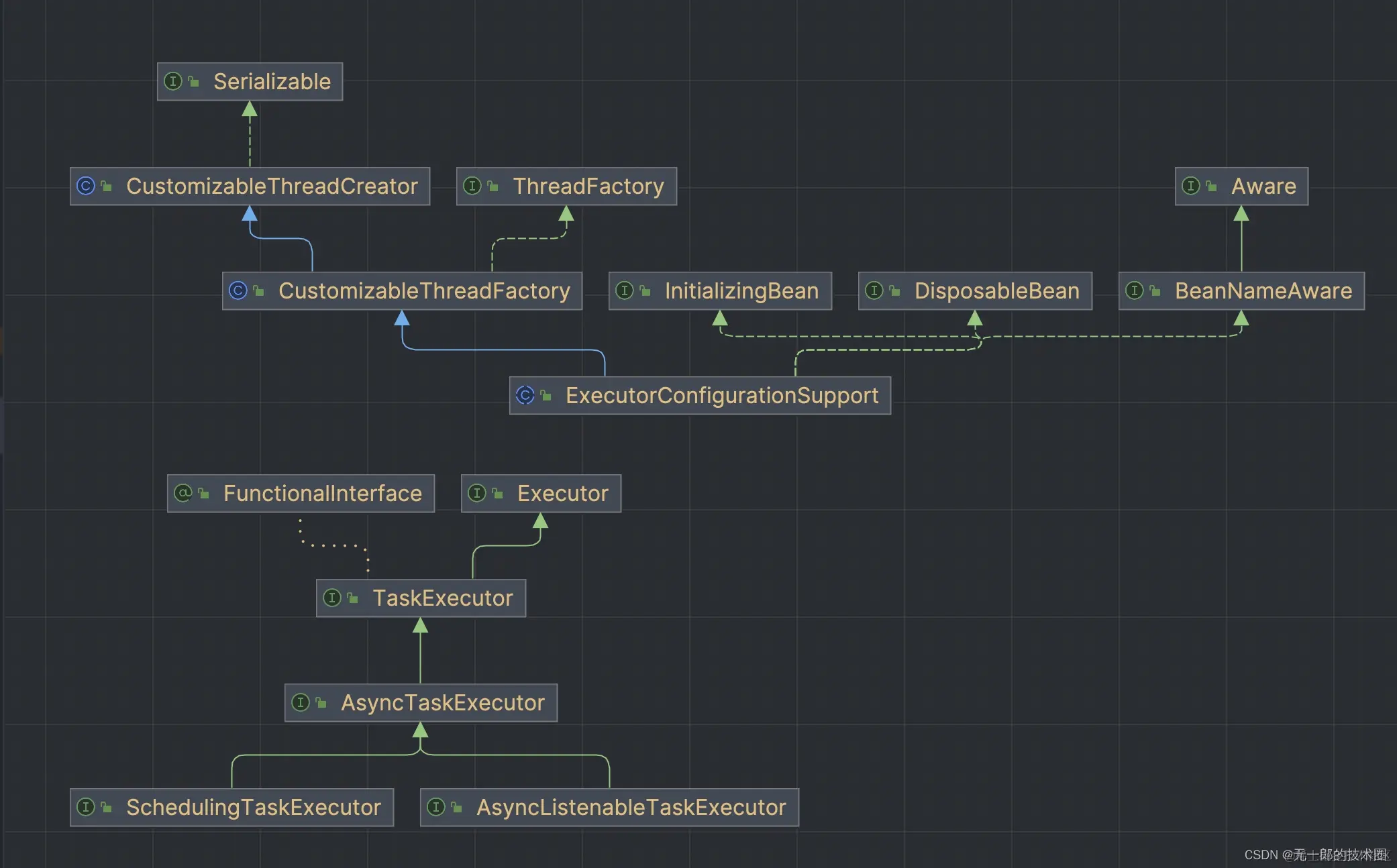Click green visibility lock icon on Aware node

(x=1212, y=186)
